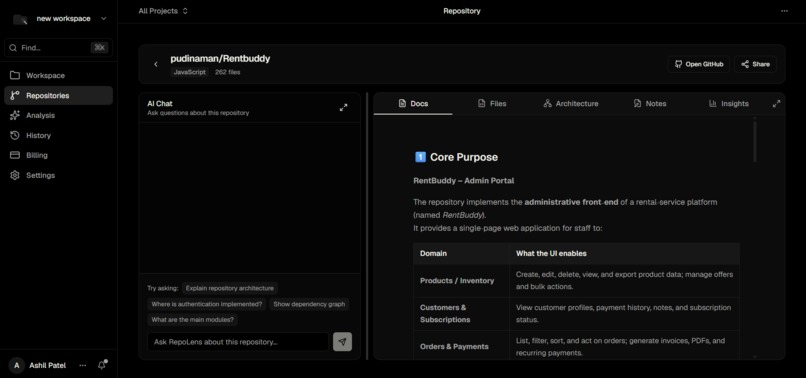
Task: Click the Share button
Action: 755,64
